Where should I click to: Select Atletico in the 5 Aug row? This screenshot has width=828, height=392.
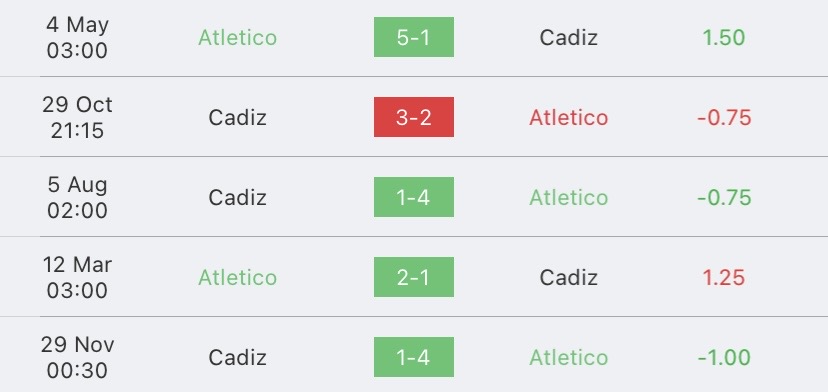coord(569,198)
